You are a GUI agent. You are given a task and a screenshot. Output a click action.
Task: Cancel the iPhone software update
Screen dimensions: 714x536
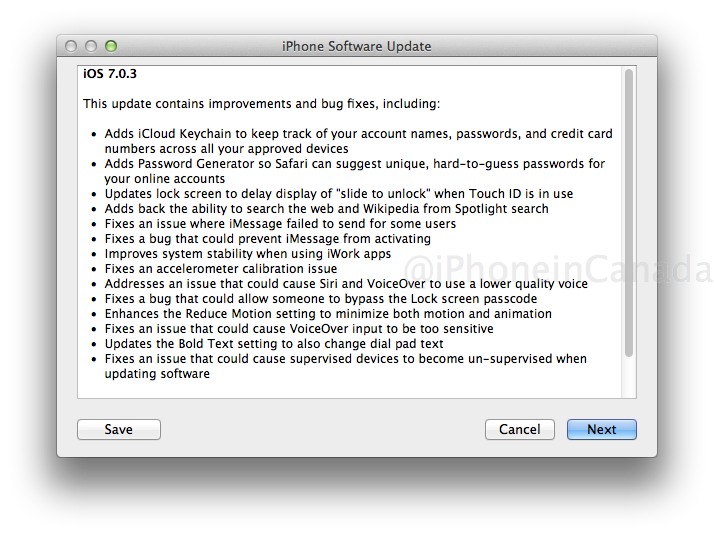pos(520,429)
